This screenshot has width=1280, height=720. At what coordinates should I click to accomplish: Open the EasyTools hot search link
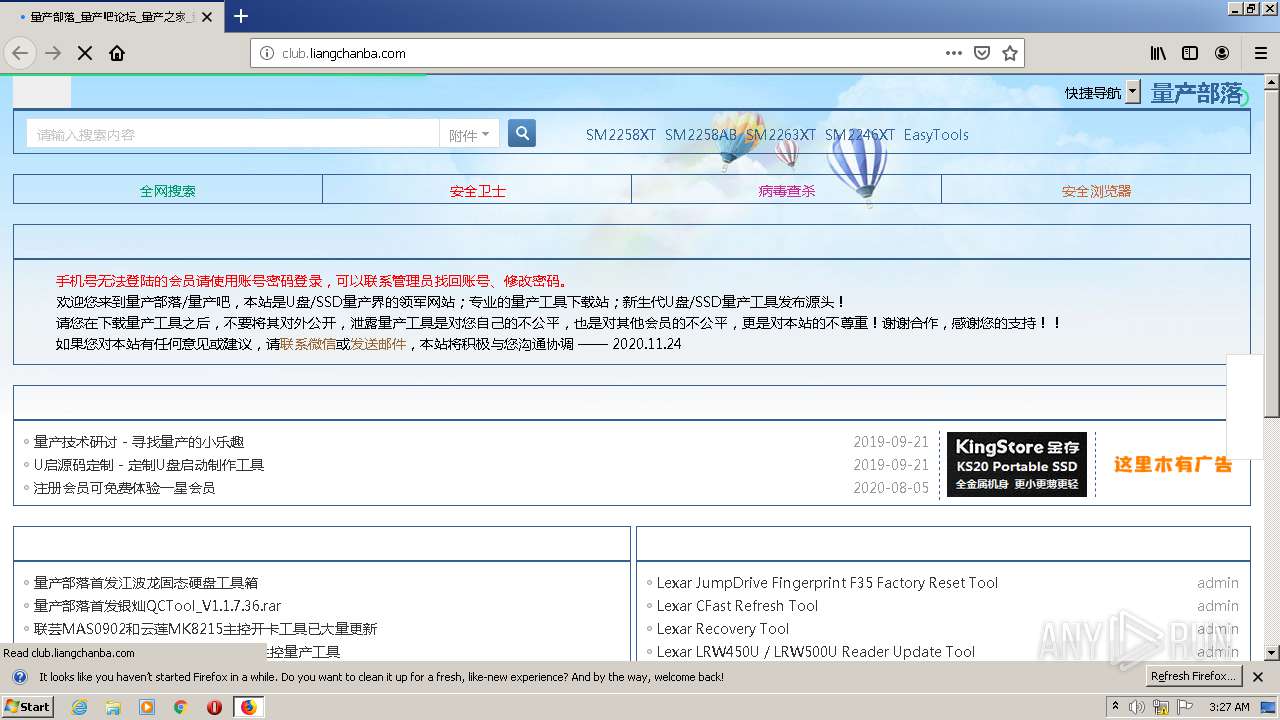936,135
